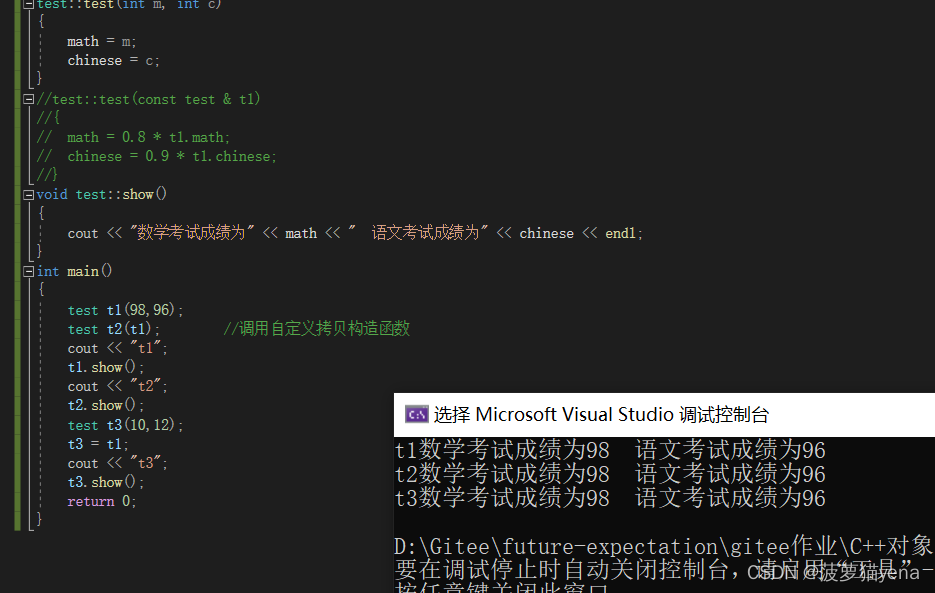Click the assignment line 't3 = t1;'
Viewport: 935px width, 593px height.
pyautogui.click(x=98, y=444)
